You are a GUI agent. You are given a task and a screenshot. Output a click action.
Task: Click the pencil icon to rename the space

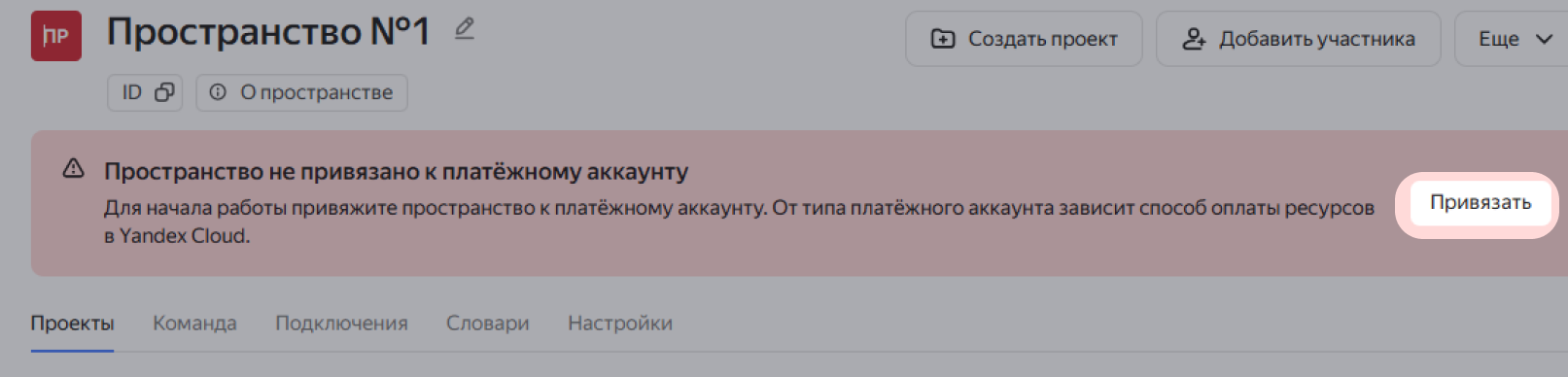pos(465,29)
